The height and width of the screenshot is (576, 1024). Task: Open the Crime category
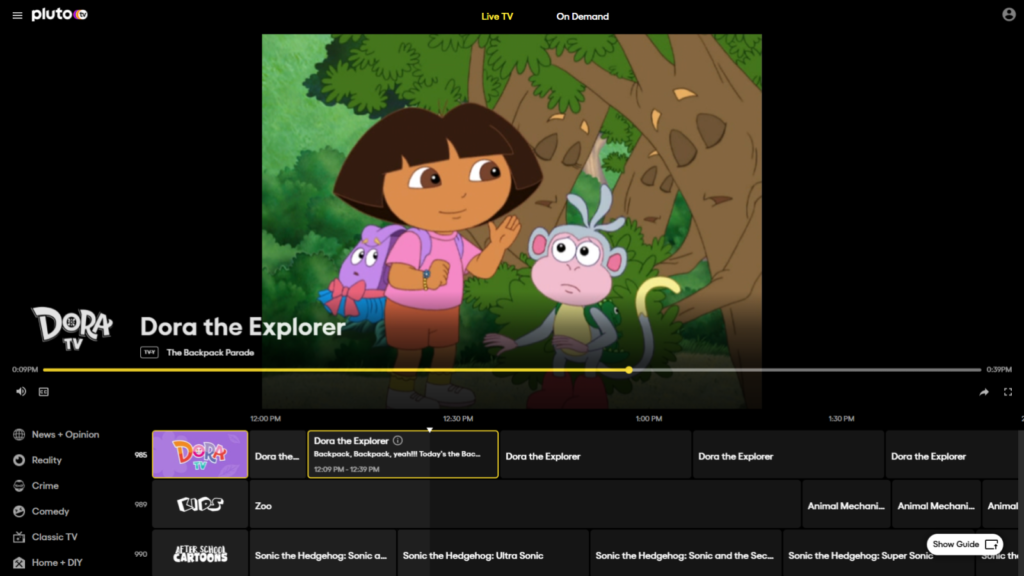[45, 486]
